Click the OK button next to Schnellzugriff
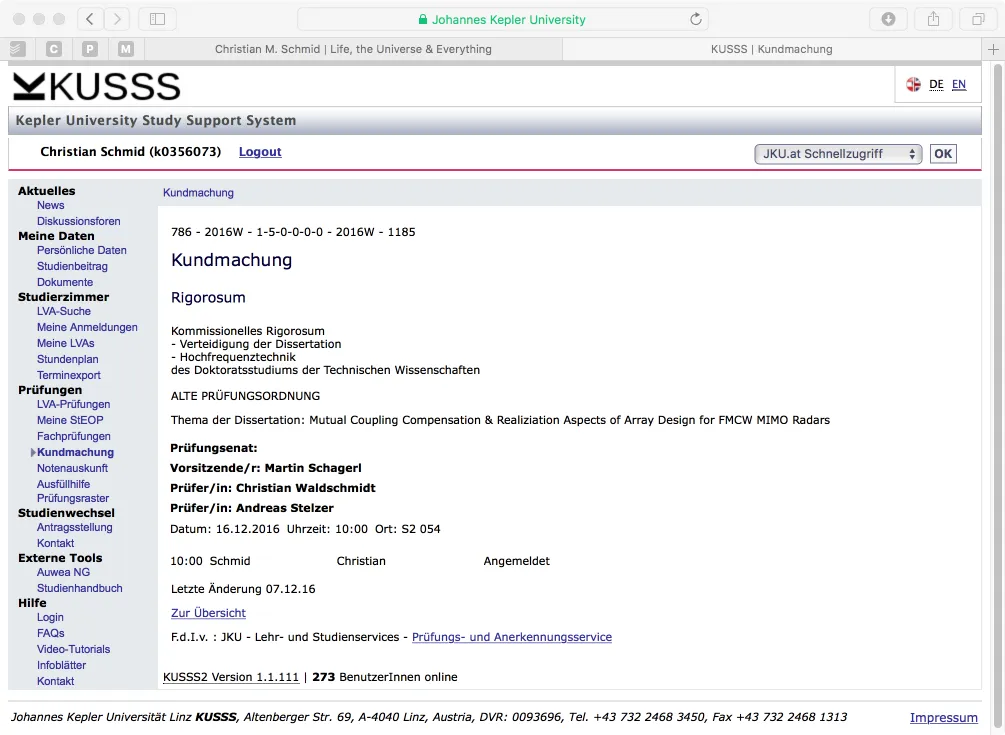 point(943,154)
